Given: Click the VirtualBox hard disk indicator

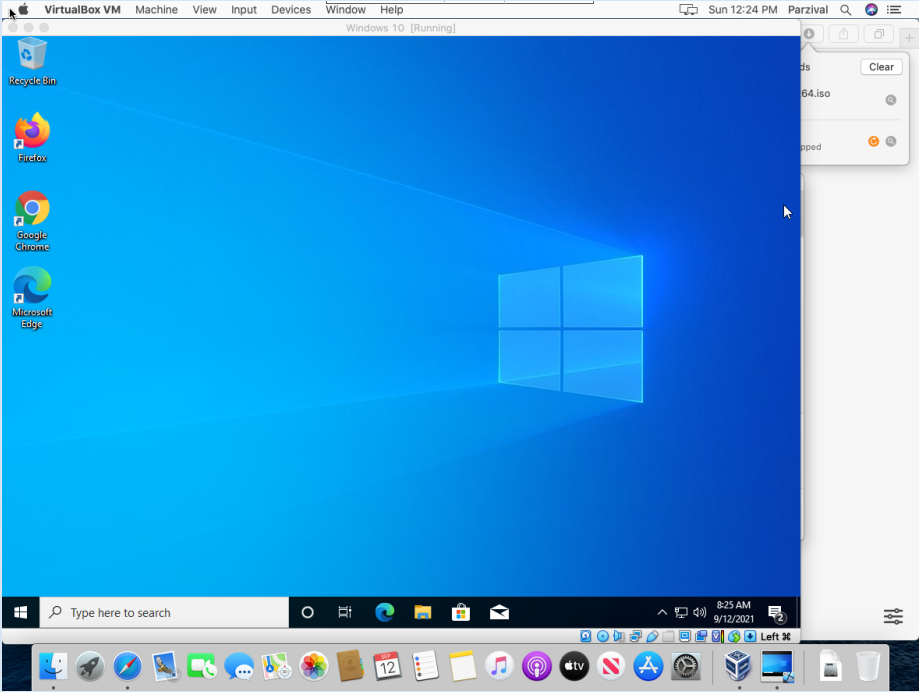Looking at the screenshot, I should click(586, 636).
